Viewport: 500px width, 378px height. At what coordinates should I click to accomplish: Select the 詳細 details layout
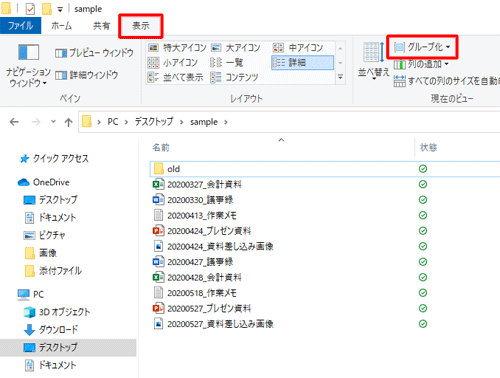coord(302,62)
